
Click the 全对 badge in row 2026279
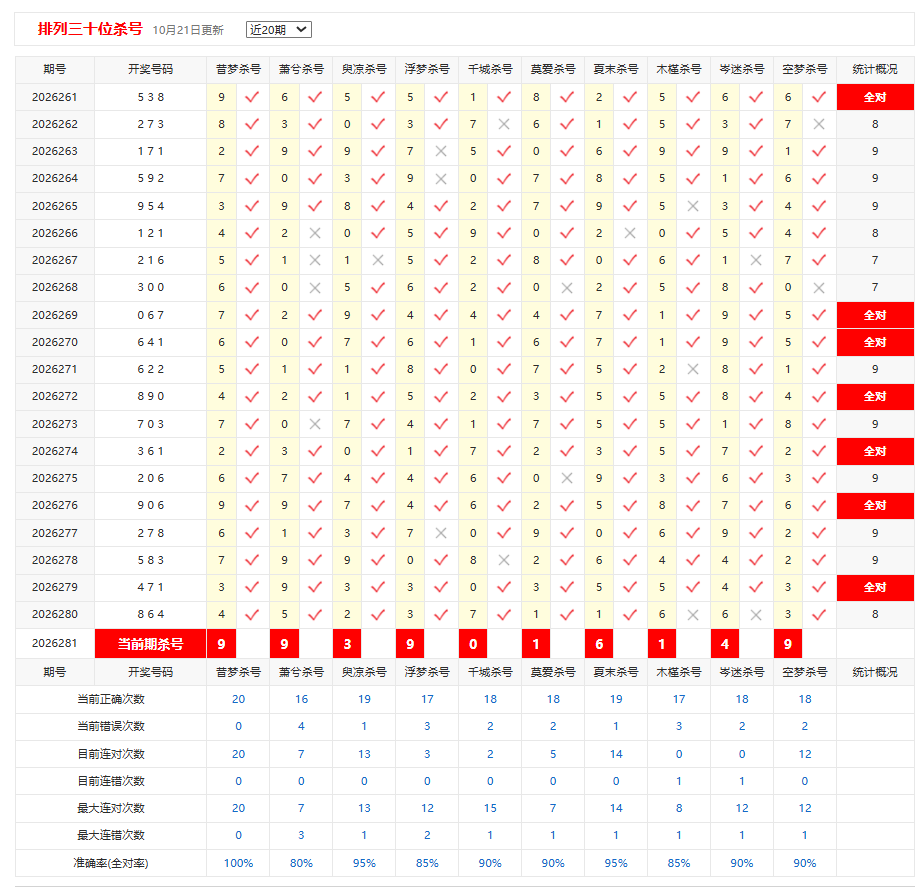(875, 588)
